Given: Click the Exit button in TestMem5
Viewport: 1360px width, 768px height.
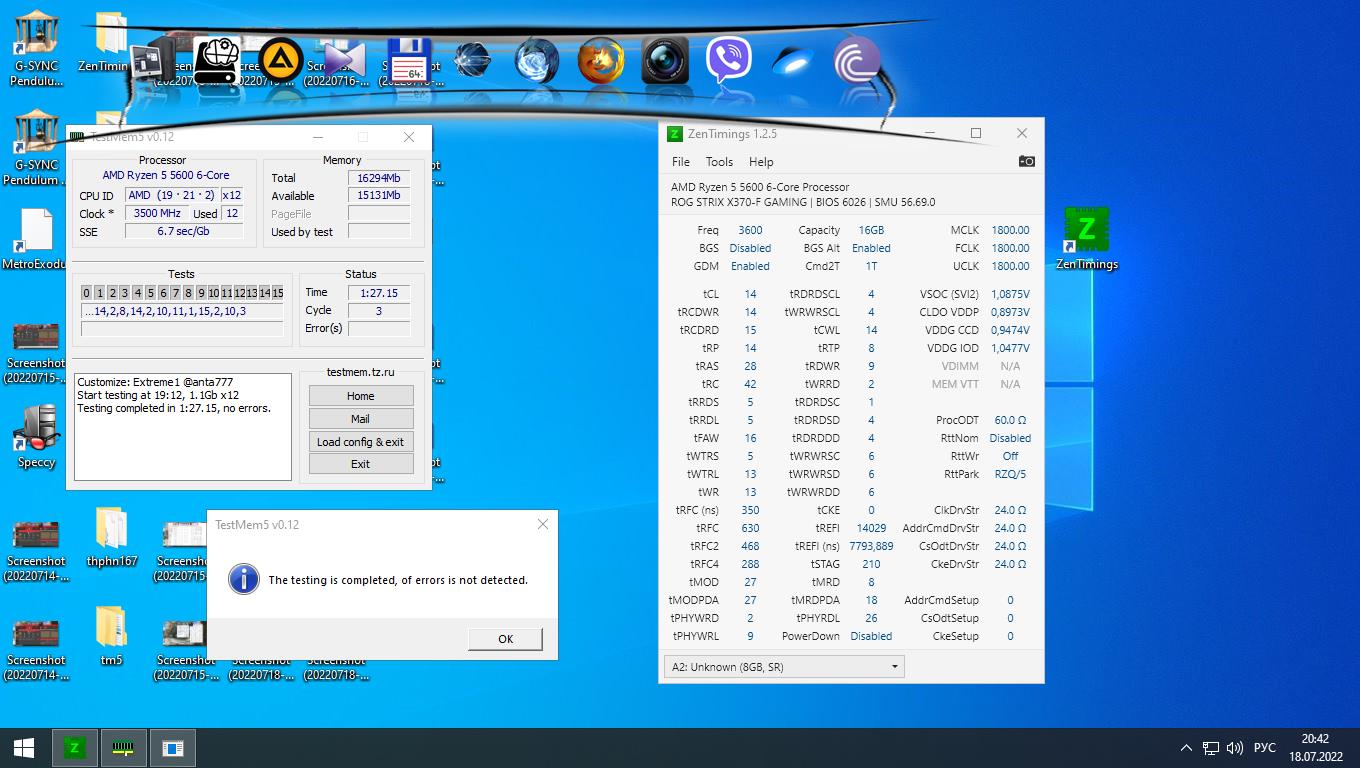Looking at the screenshot, I should click(x=361, y=464).
